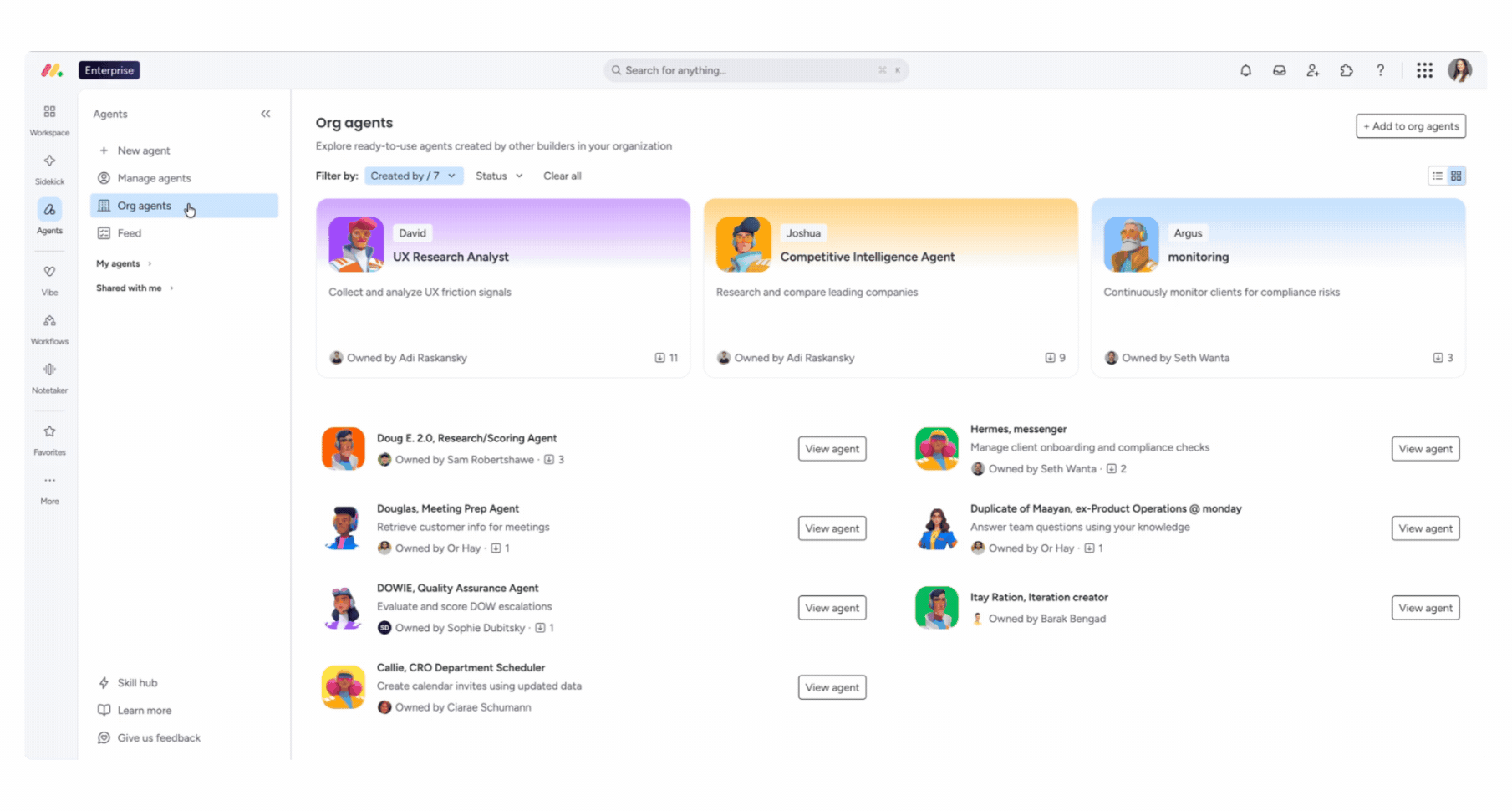Show More options in left rail

pos(49,489)
